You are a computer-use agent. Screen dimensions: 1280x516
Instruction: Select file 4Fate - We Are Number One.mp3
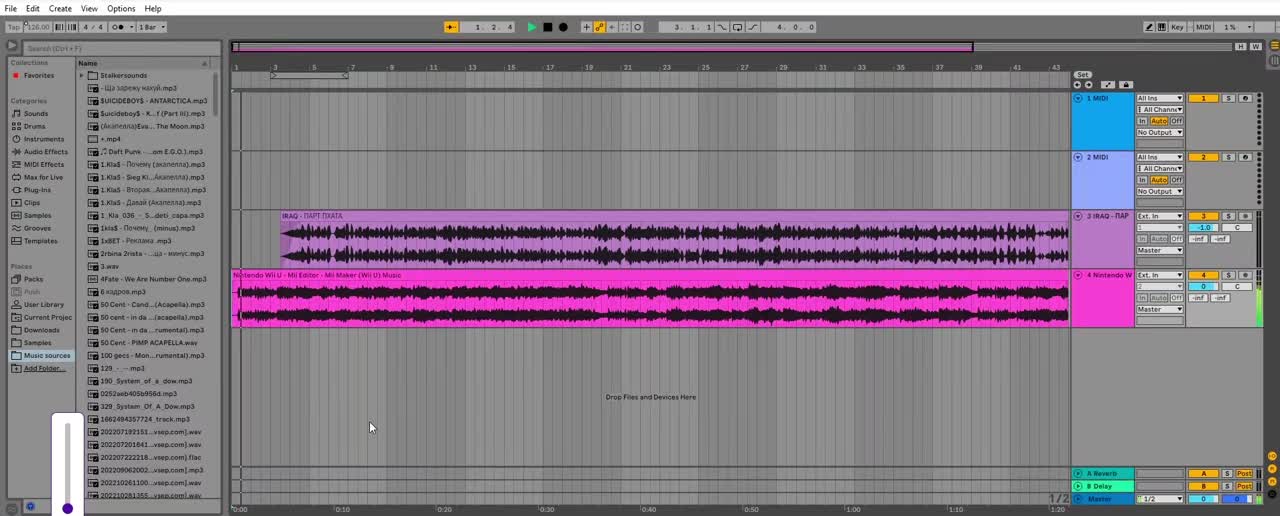pos(153,279)
